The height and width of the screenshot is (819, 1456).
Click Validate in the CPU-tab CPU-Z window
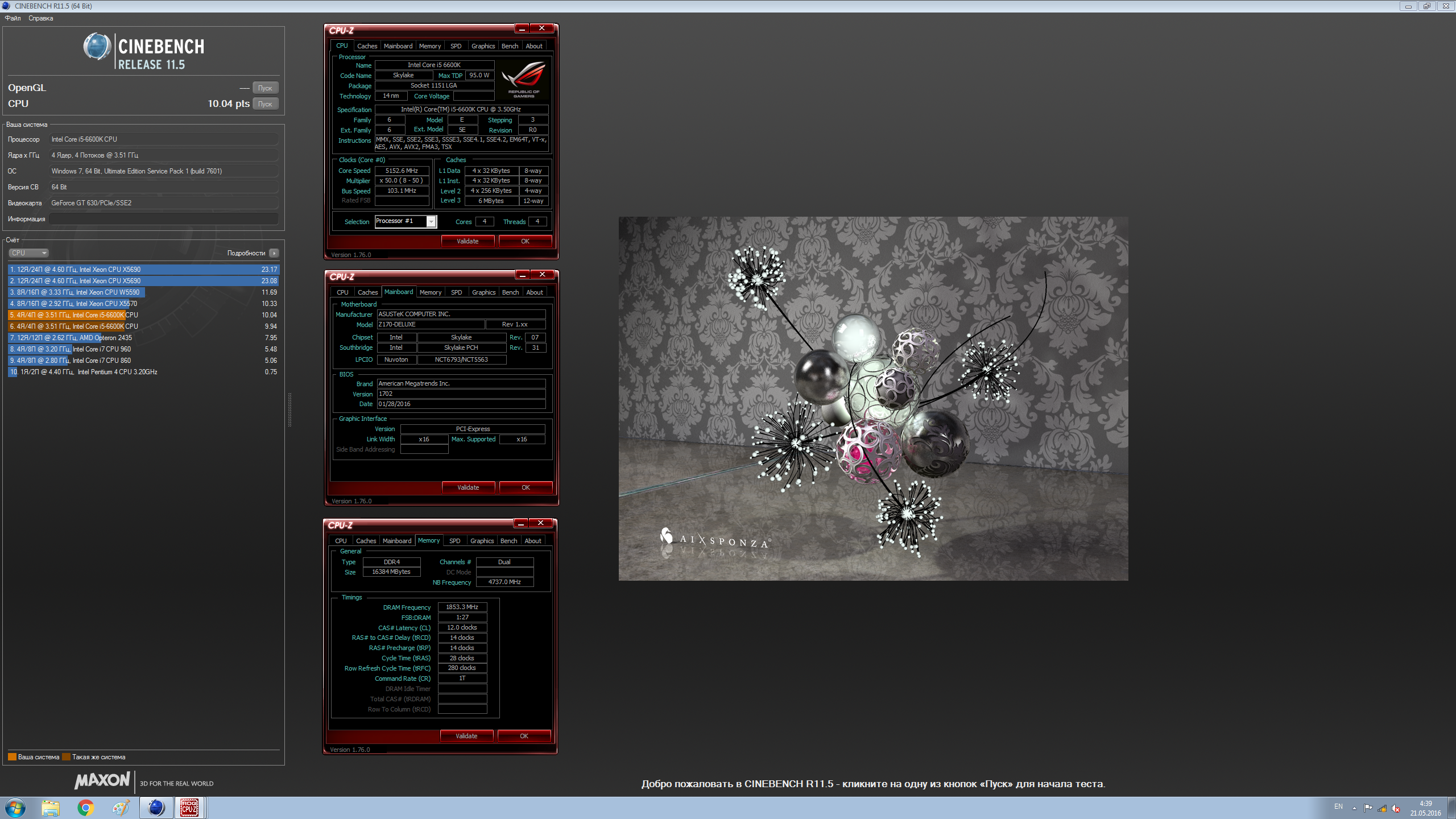pos(468,241)
